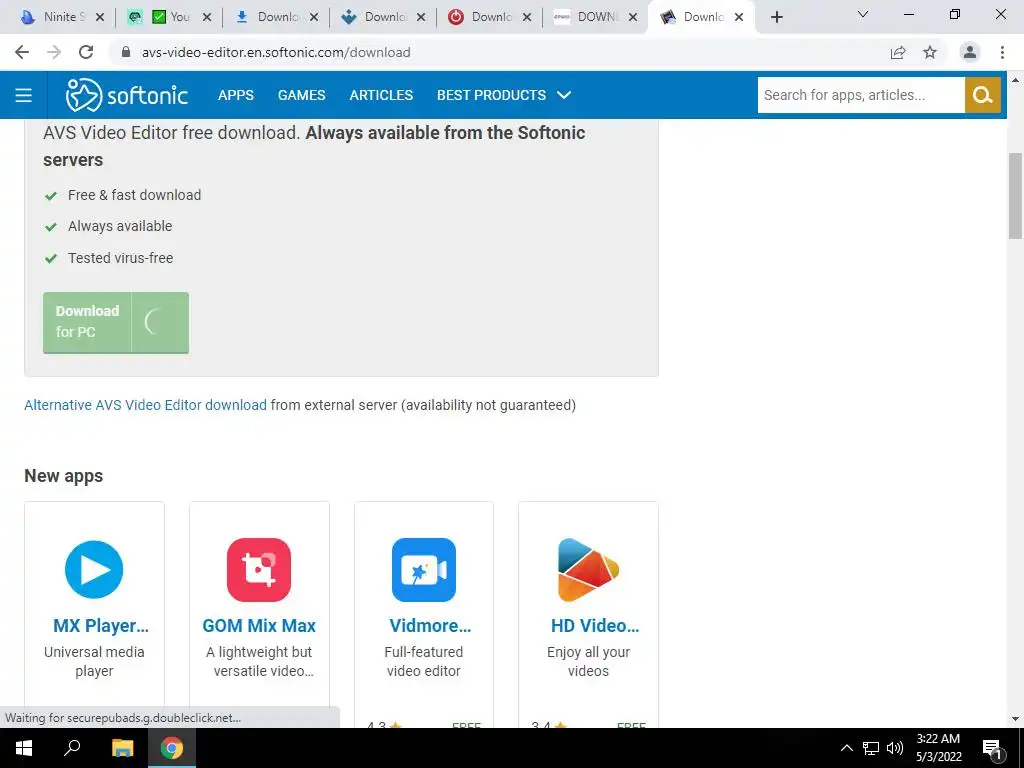Screen dimensions: 1024x768
Task: Open the Softonic hamburger menu
Action: (24, 95)
